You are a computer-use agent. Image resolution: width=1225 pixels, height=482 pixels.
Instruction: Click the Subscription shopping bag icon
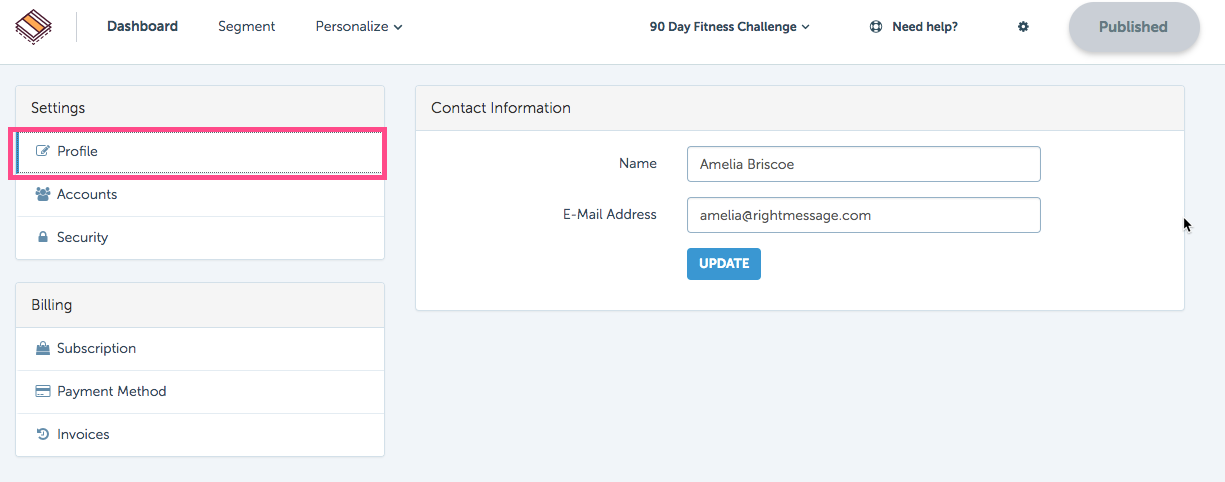(43, 348)
